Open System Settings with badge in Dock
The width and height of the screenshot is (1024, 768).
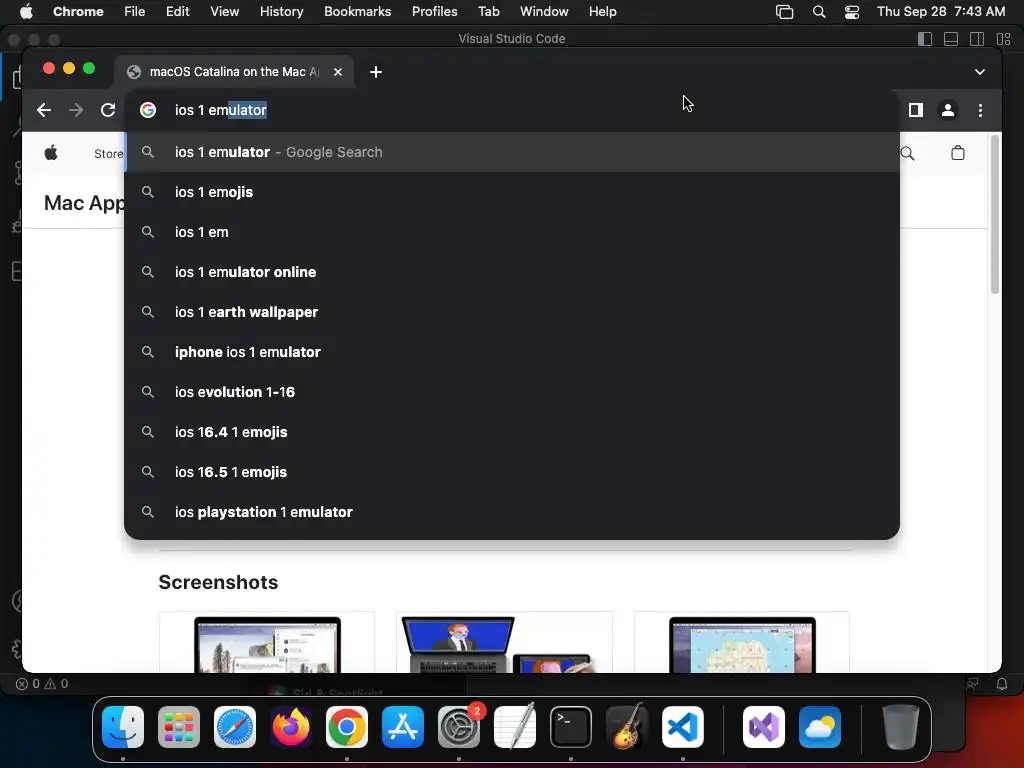(459, 727)
